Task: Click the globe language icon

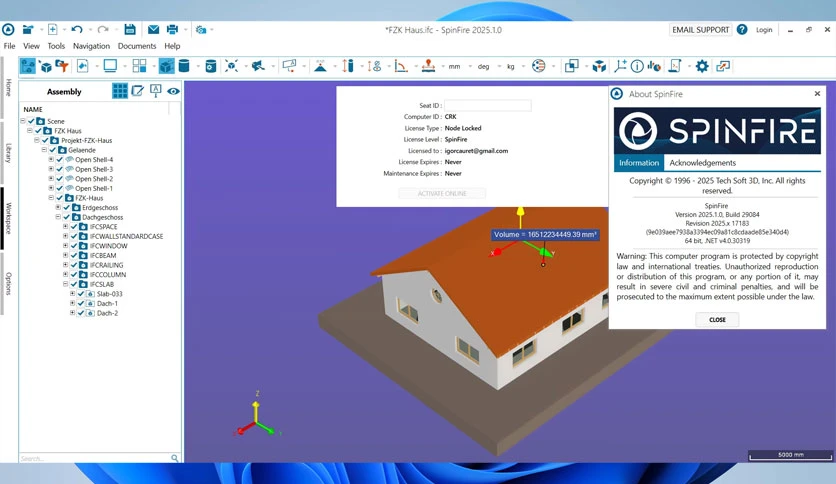Action: 538,66
